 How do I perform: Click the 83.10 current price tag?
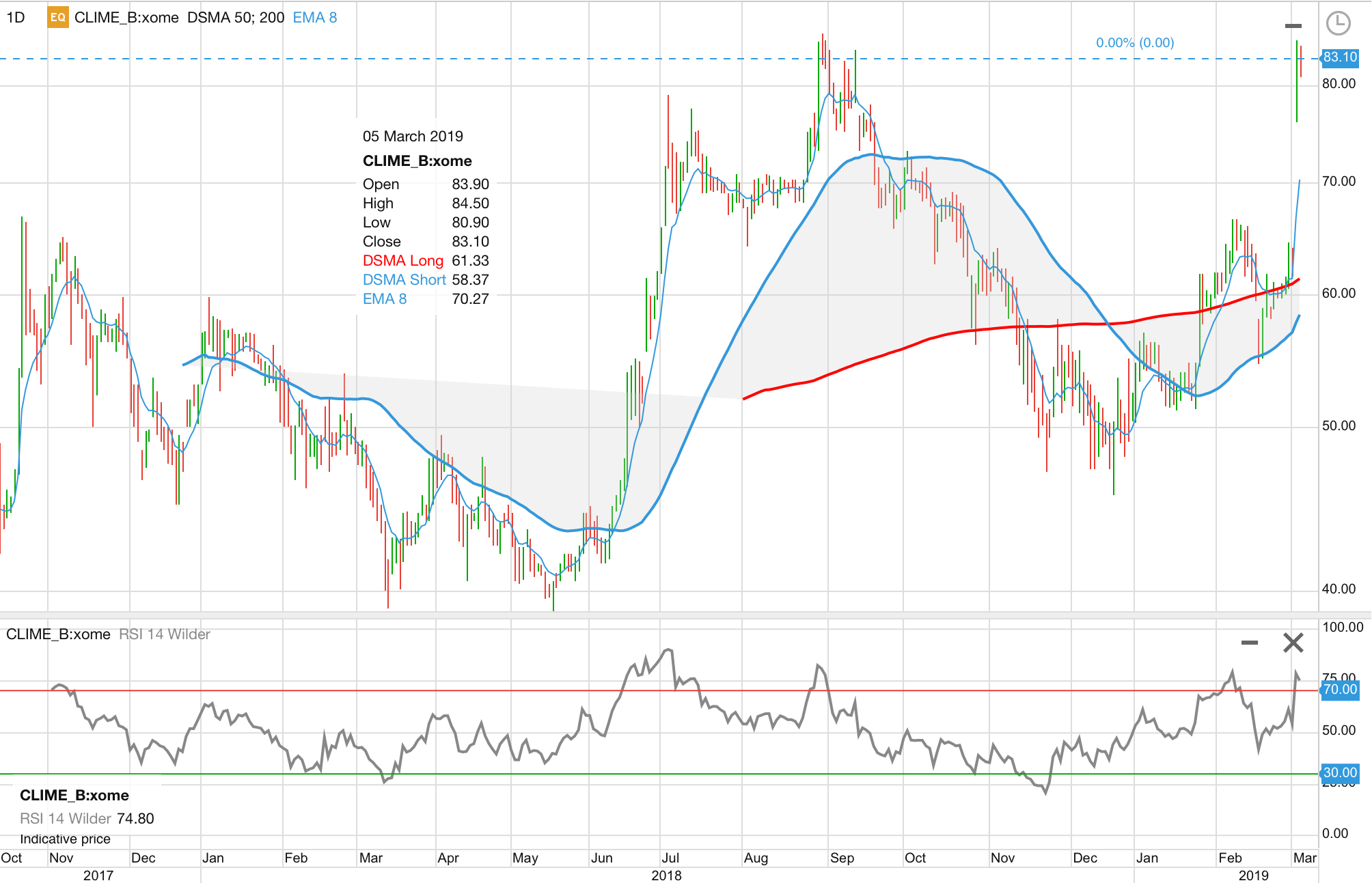pyautogui.click(x=1339, y=57)
